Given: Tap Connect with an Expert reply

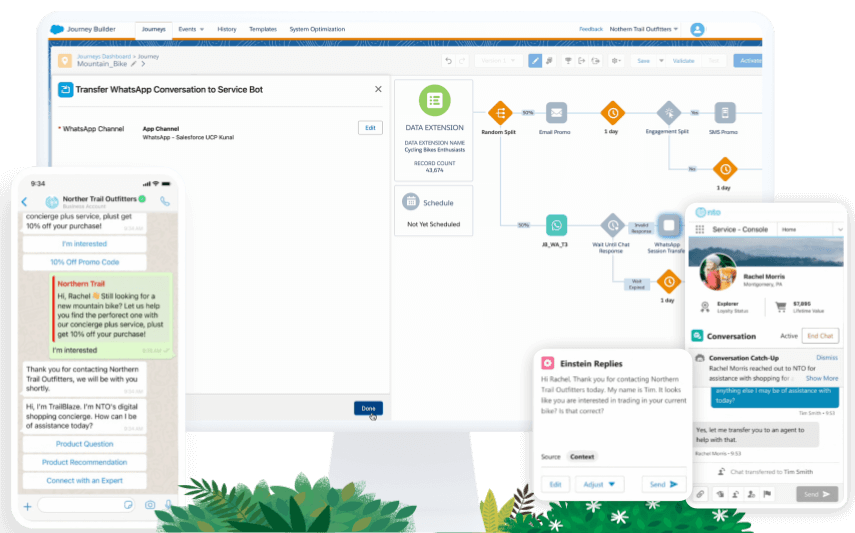Looking at the screenshot, I should click(85, 481).
